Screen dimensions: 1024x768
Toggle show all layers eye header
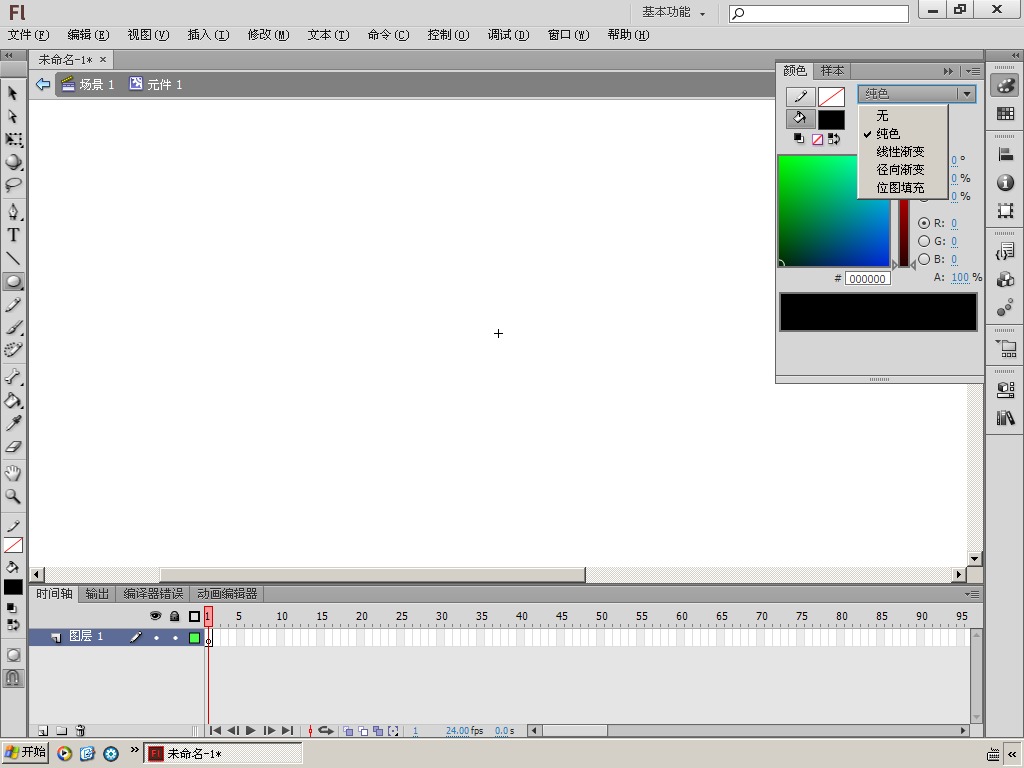tap(155, 616)
